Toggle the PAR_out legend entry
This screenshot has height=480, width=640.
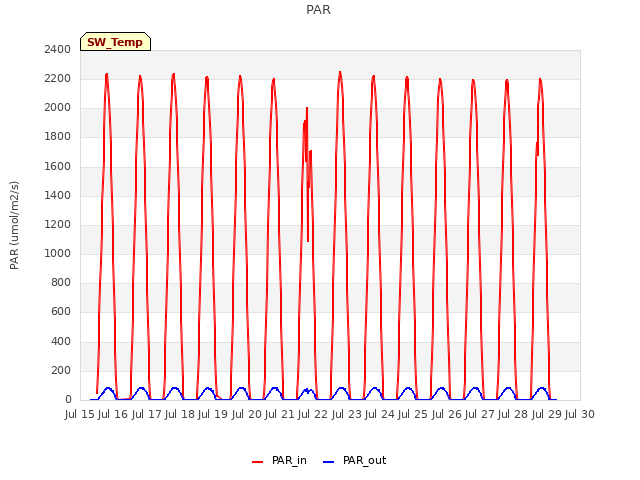[x=354, y=460]
